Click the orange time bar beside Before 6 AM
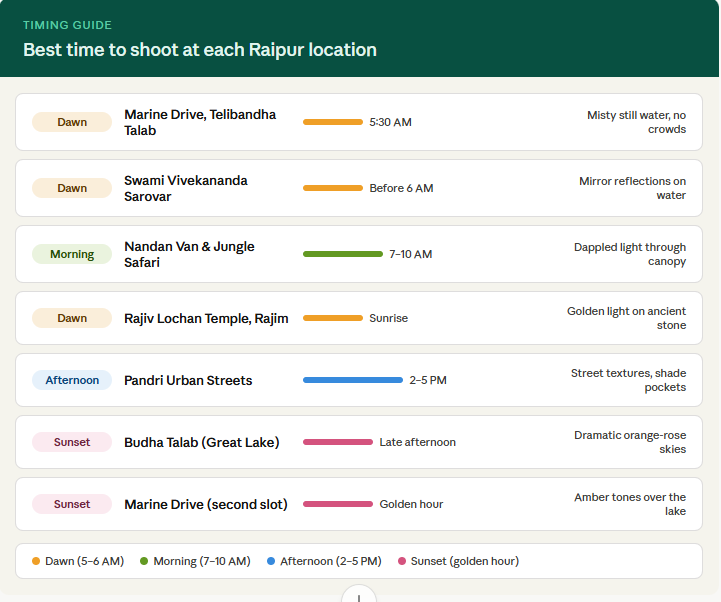Image resolution: width=721 pixels, height=602 pixels. click(333, 188)
